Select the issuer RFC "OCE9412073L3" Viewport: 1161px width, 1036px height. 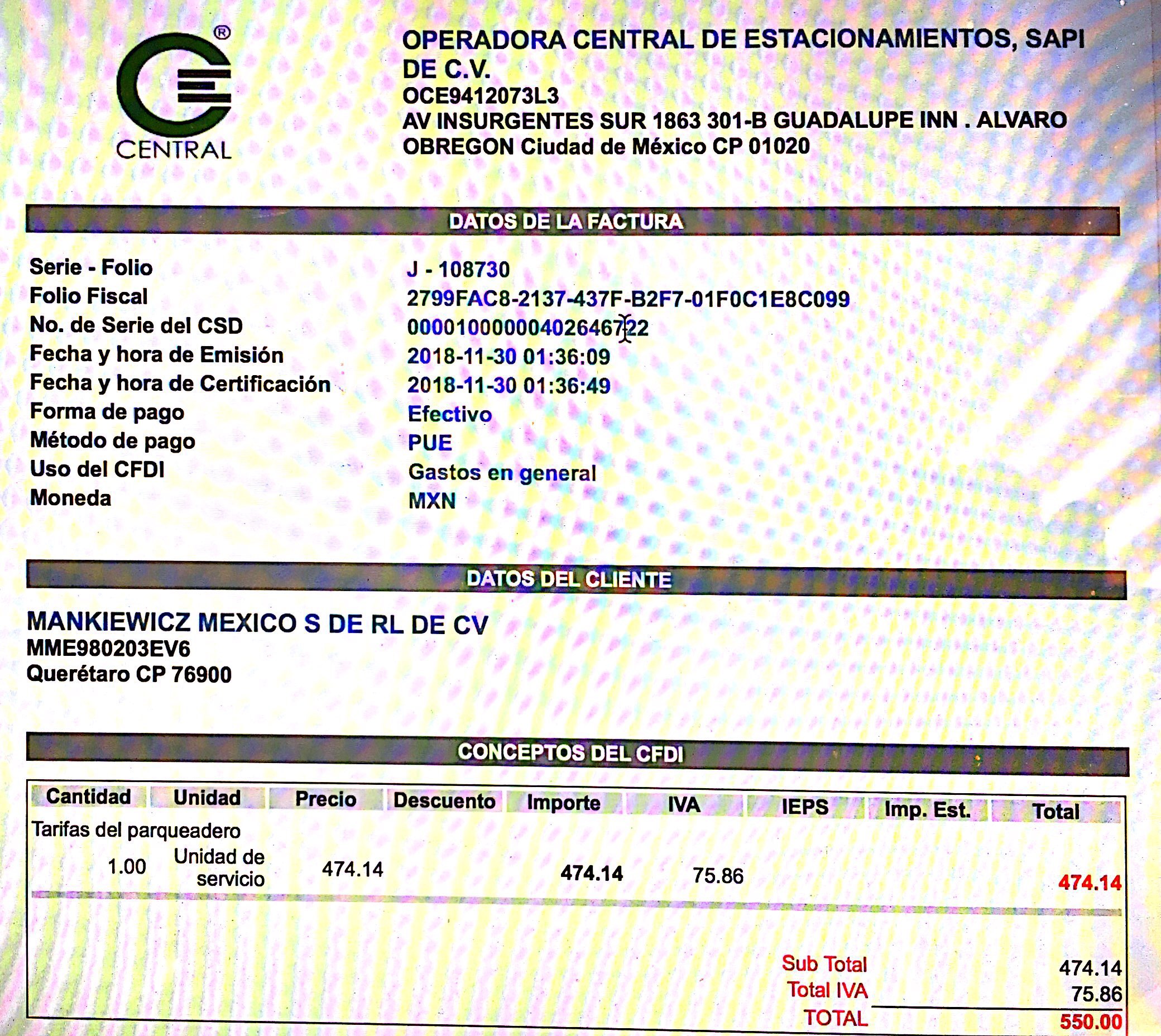pos(481,95)
